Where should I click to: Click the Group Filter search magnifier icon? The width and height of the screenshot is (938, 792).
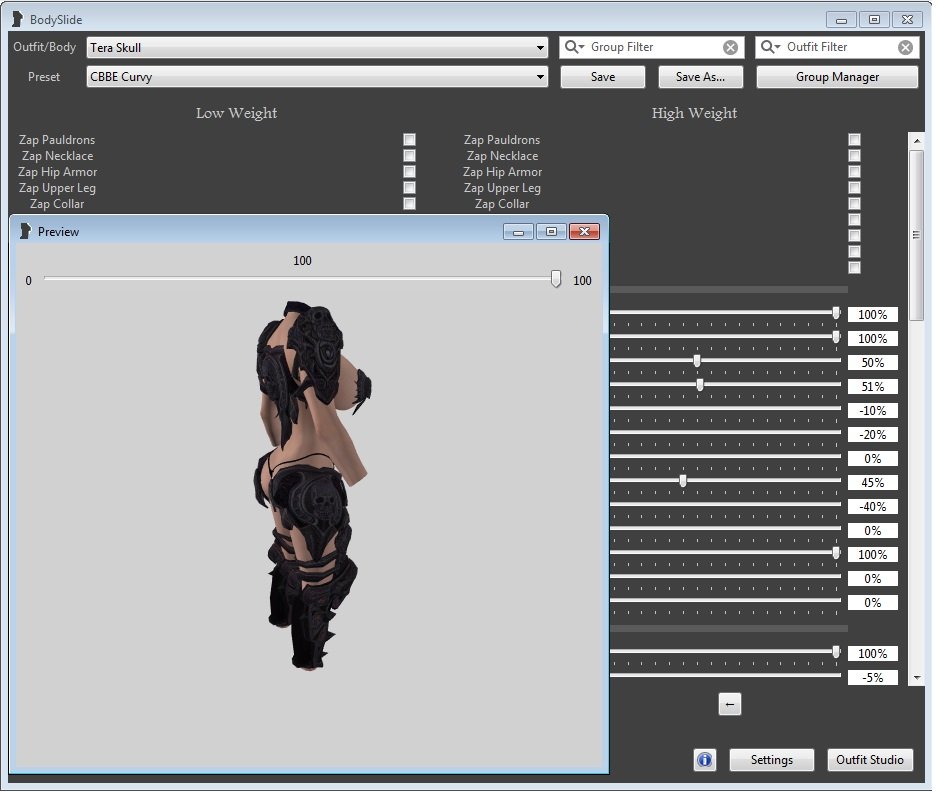575,47
